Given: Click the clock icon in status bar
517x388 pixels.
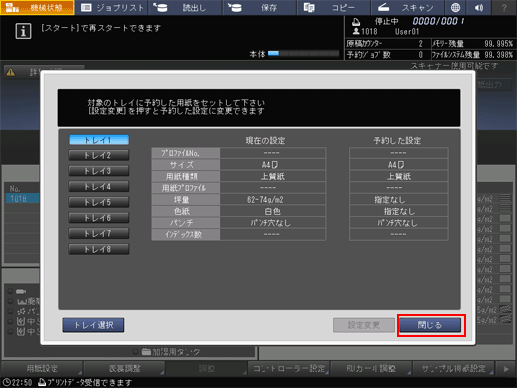Looking at the screenshot, I should [6, 382].
